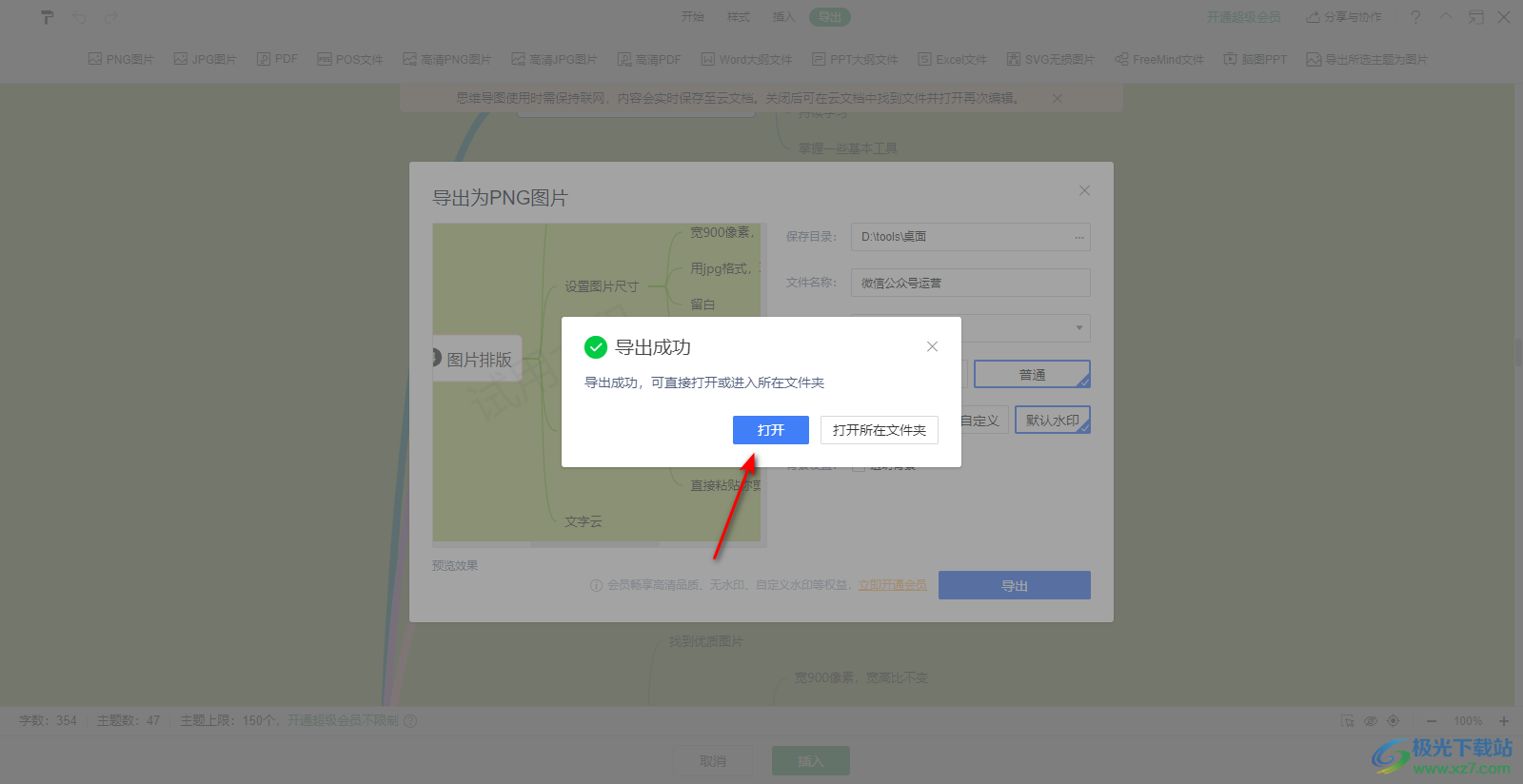
Task: Close the 导出成功 dialog
Action: (x=932, y=346)
